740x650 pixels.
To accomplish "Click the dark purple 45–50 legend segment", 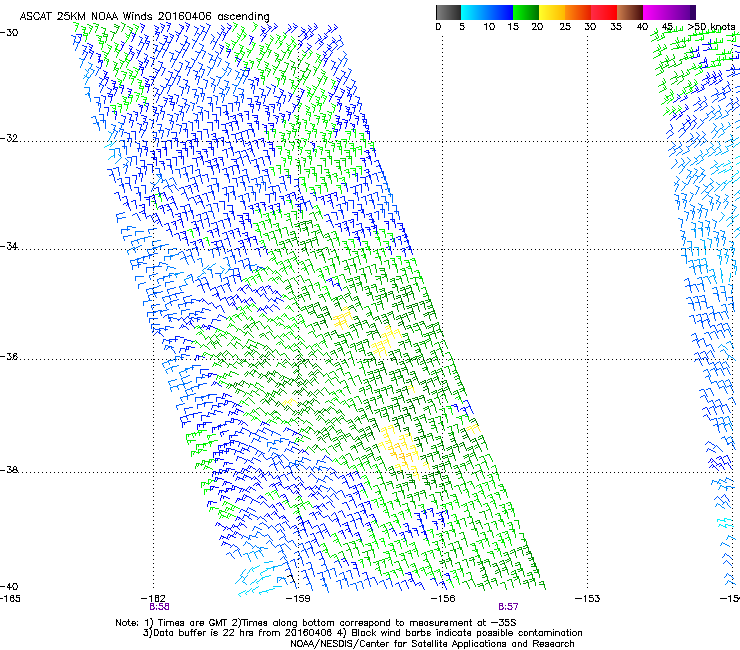I will (x=682, y=12).
